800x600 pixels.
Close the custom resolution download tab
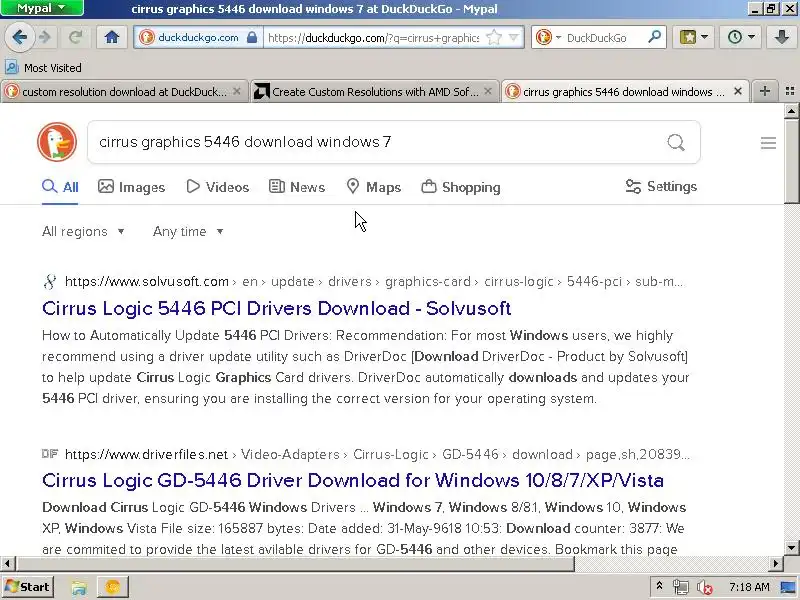coord(237,91)
